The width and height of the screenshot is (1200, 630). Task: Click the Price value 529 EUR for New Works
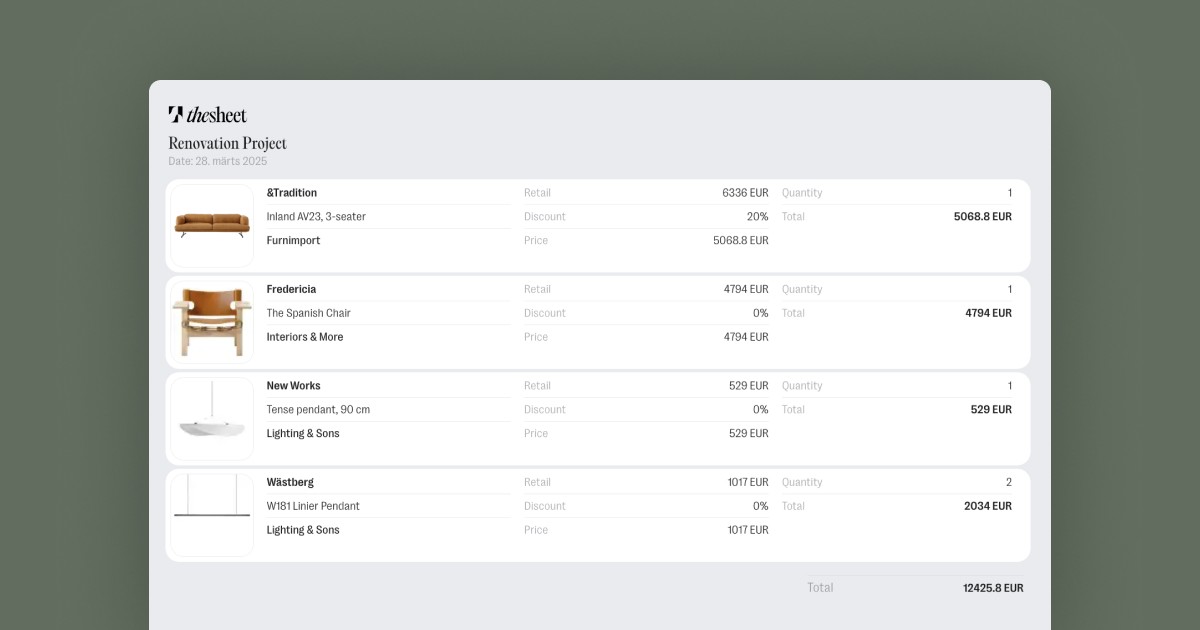click(x=749, y=434)
